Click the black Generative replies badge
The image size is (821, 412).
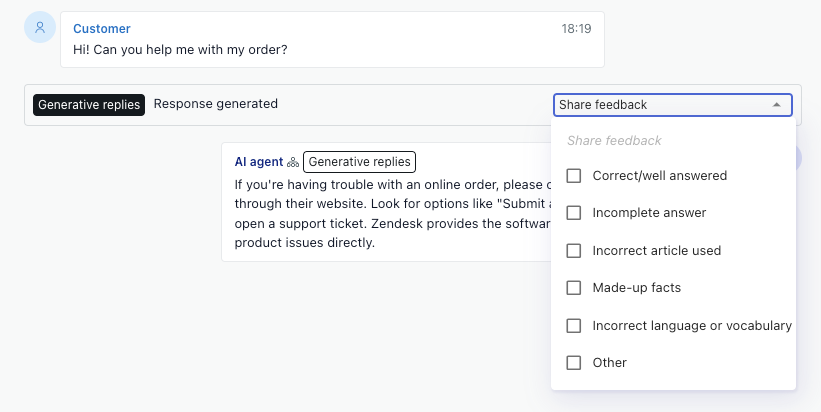(x=89, y=105)
